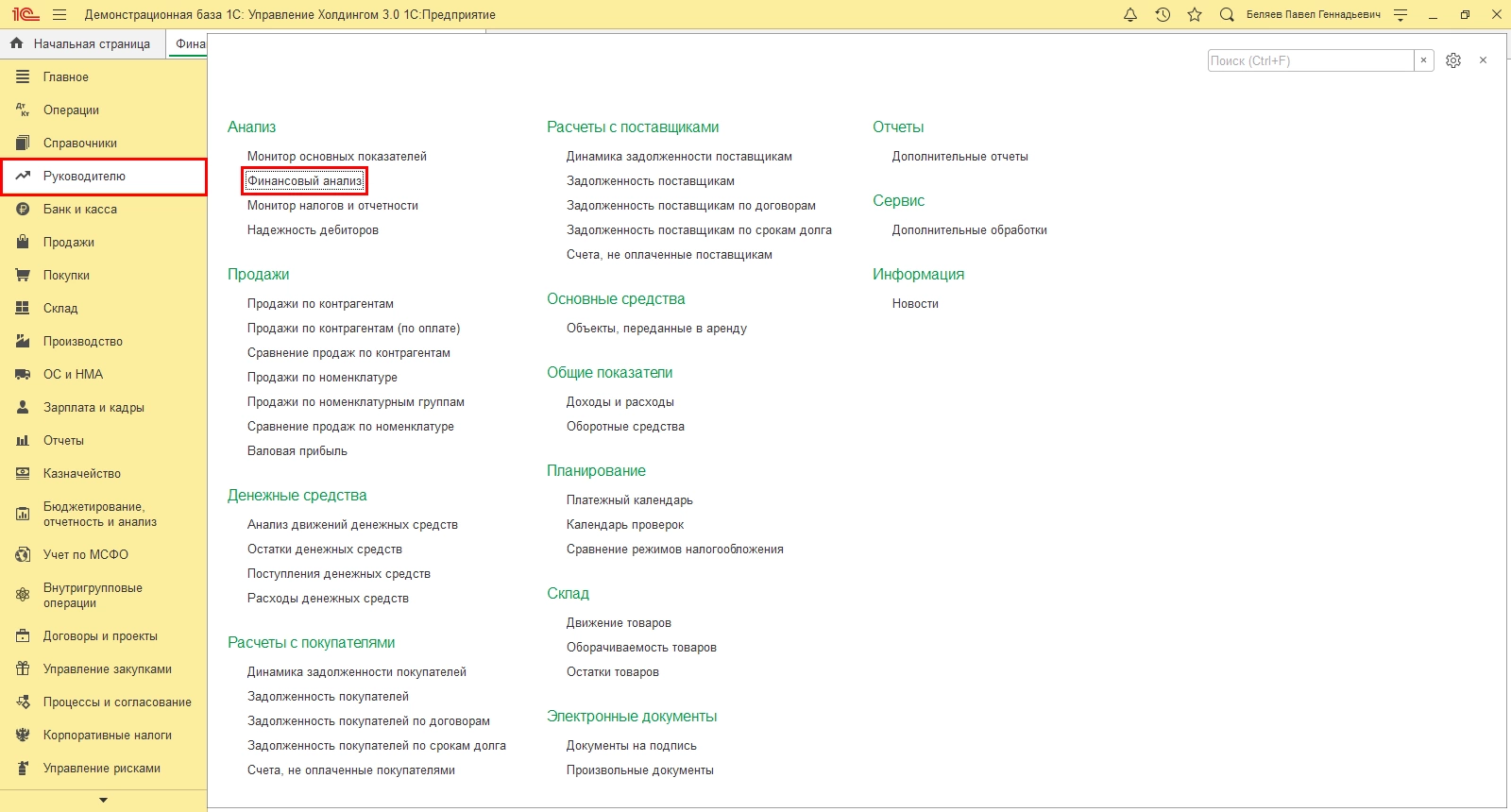Click the Производство factory icon
Image resolution: width=1511 pixels, height=812 pixels.
tap(23, 341)
